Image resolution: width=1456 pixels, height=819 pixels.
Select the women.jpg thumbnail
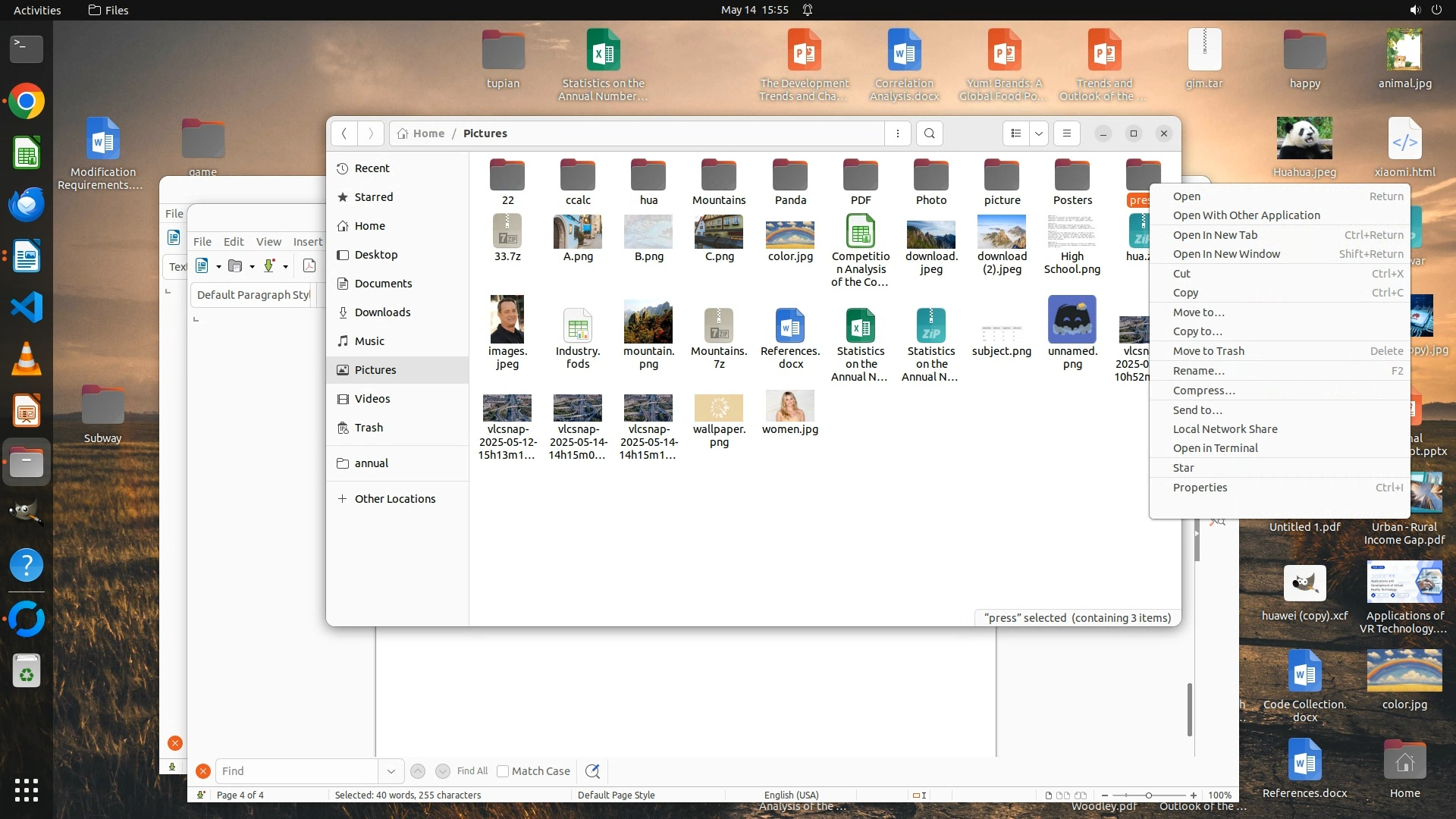tap(789, 407)
